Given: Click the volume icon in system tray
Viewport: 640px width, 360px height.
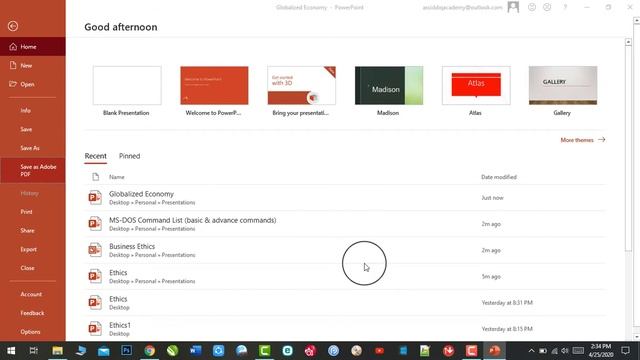Looking at the screenshot, I should pos(565,351).
